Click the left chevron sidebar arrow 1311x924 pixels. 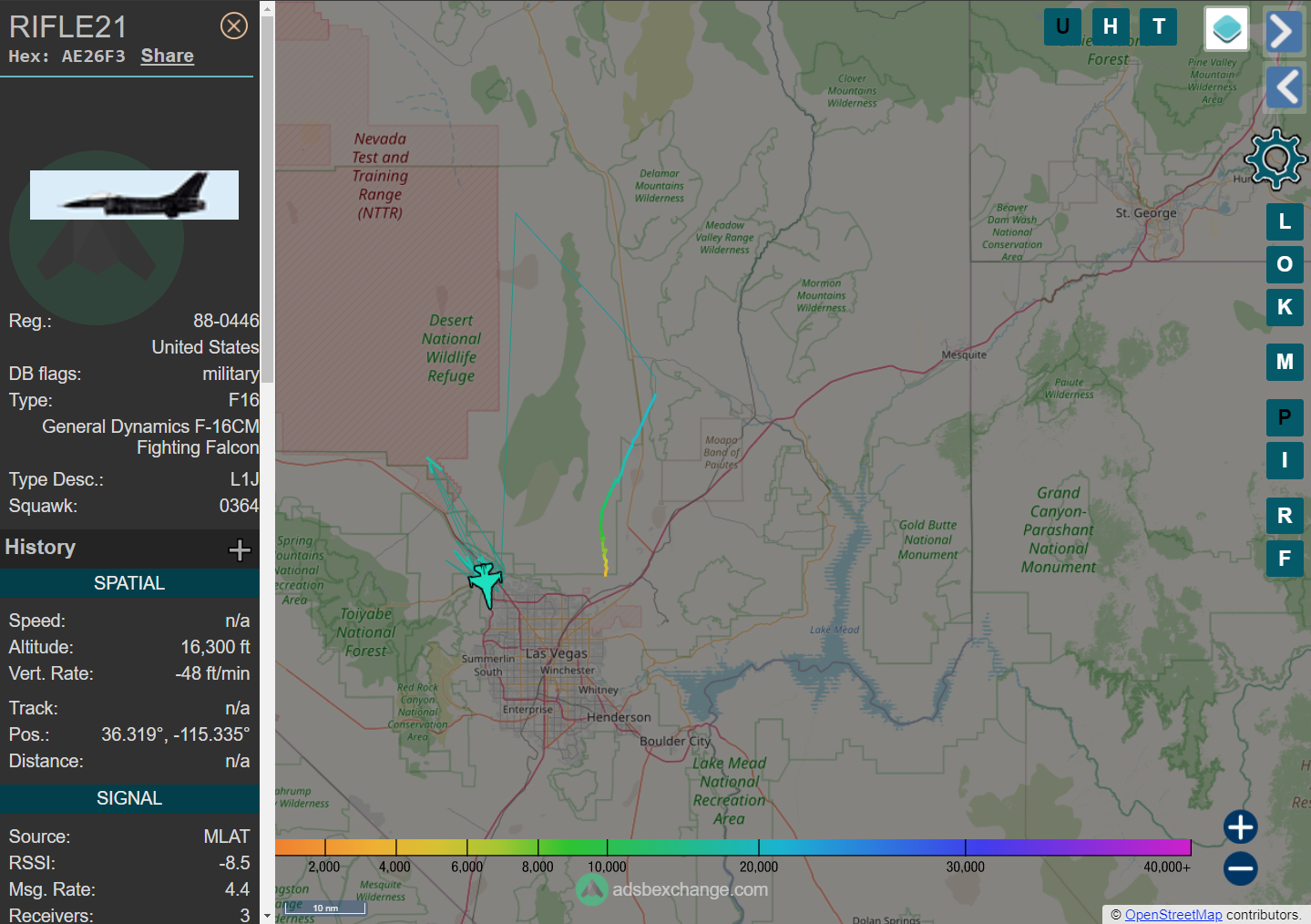1284,87
